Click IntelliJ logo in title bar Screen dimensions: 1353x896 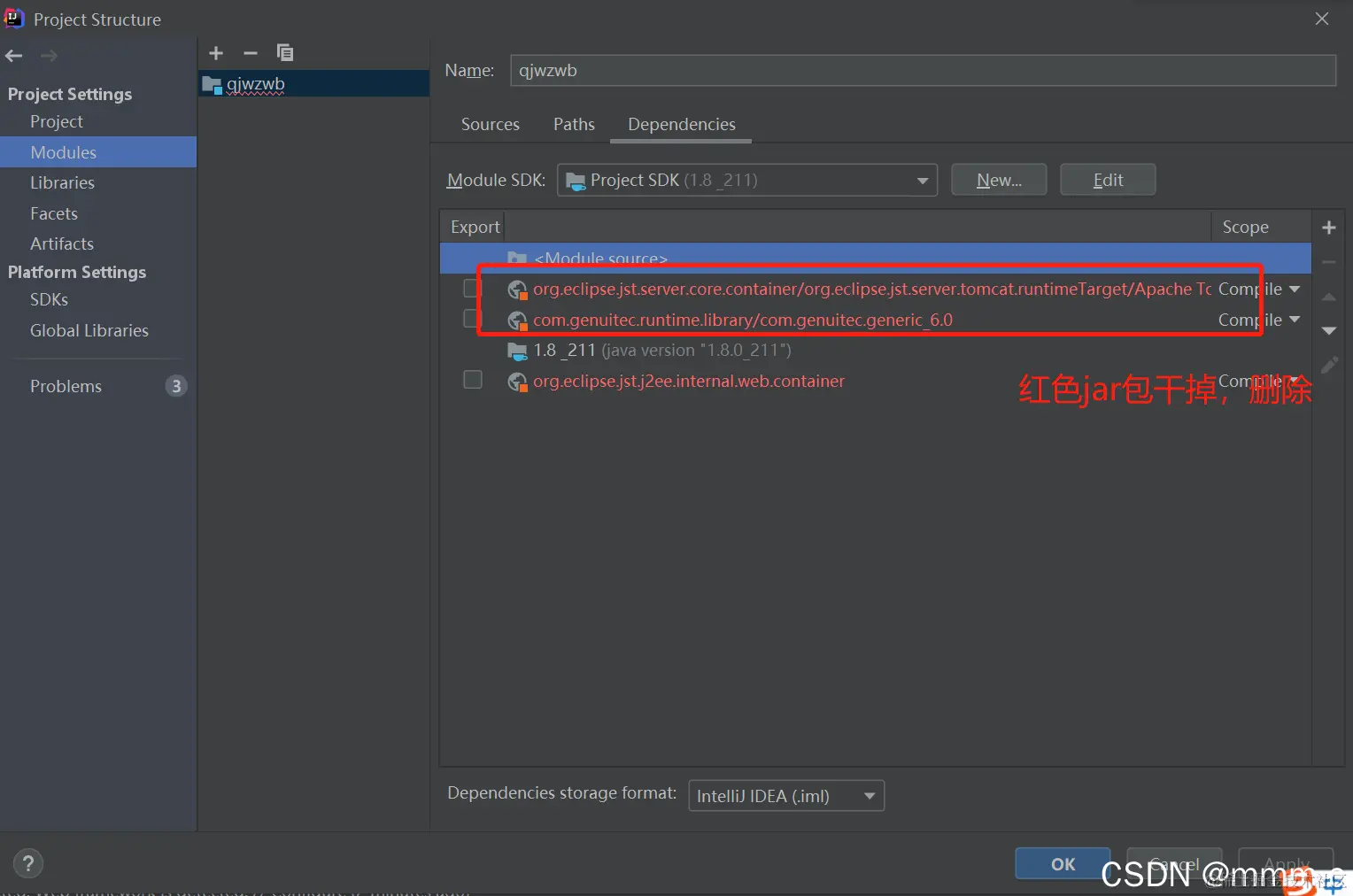pos(14,18)
